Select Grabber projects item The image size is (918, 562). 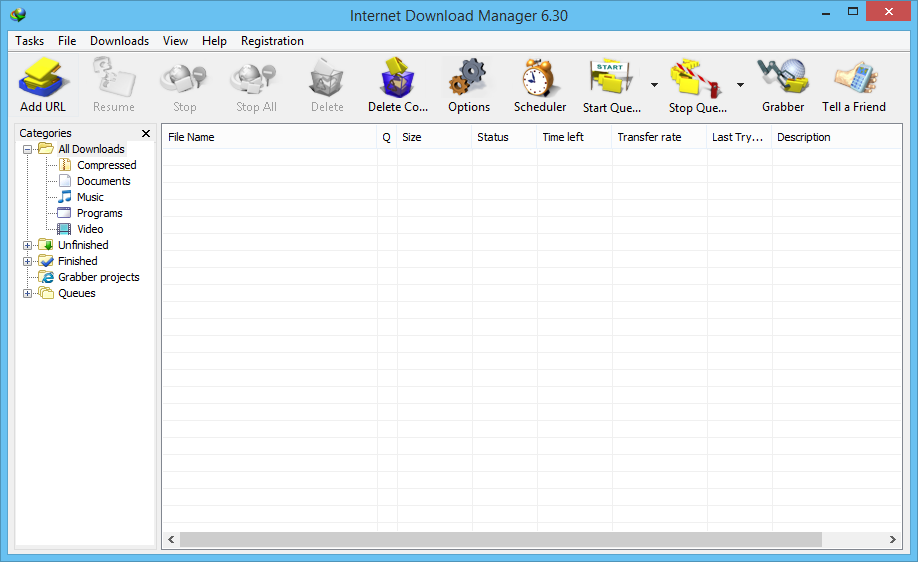coord(98,277)
